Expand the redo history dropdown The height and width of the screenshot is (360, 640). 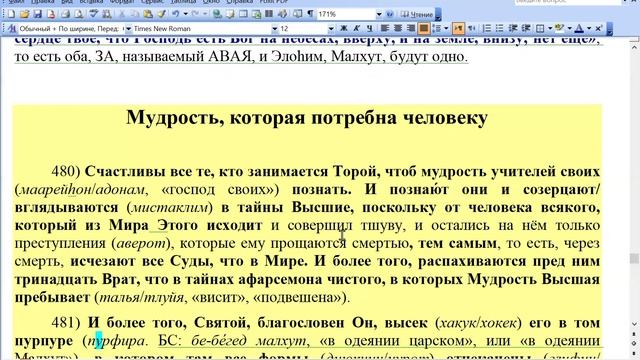(205, 14)
